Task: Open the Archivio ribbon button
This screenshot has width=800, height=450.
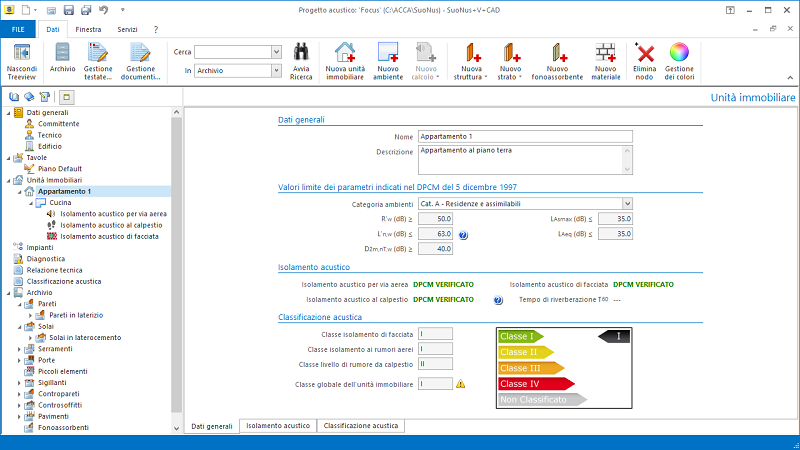Action: tap(62, 58)
